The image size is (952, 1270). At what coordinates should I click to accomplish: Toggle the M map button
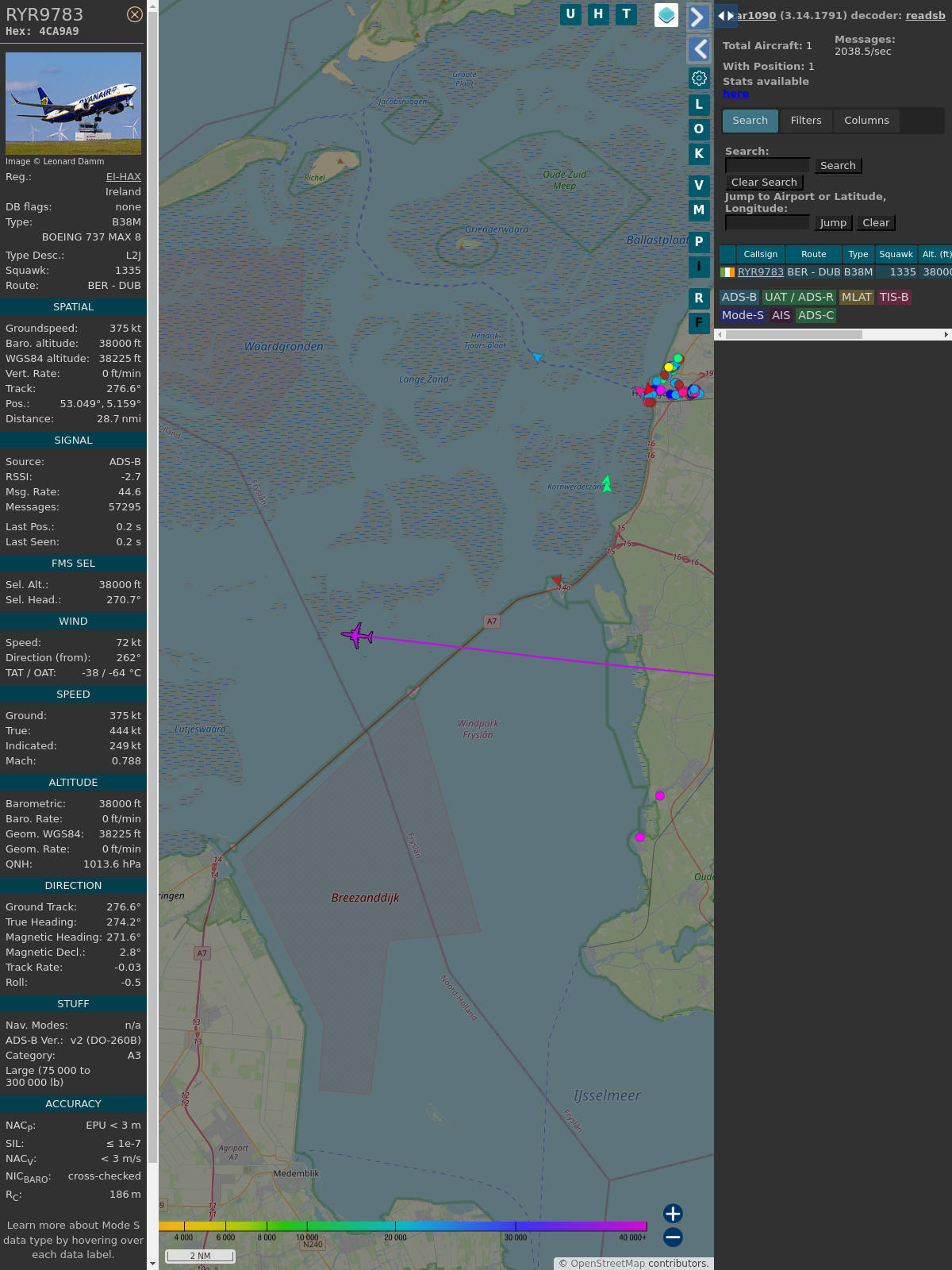pyautogui.click(x=699, y=210)
